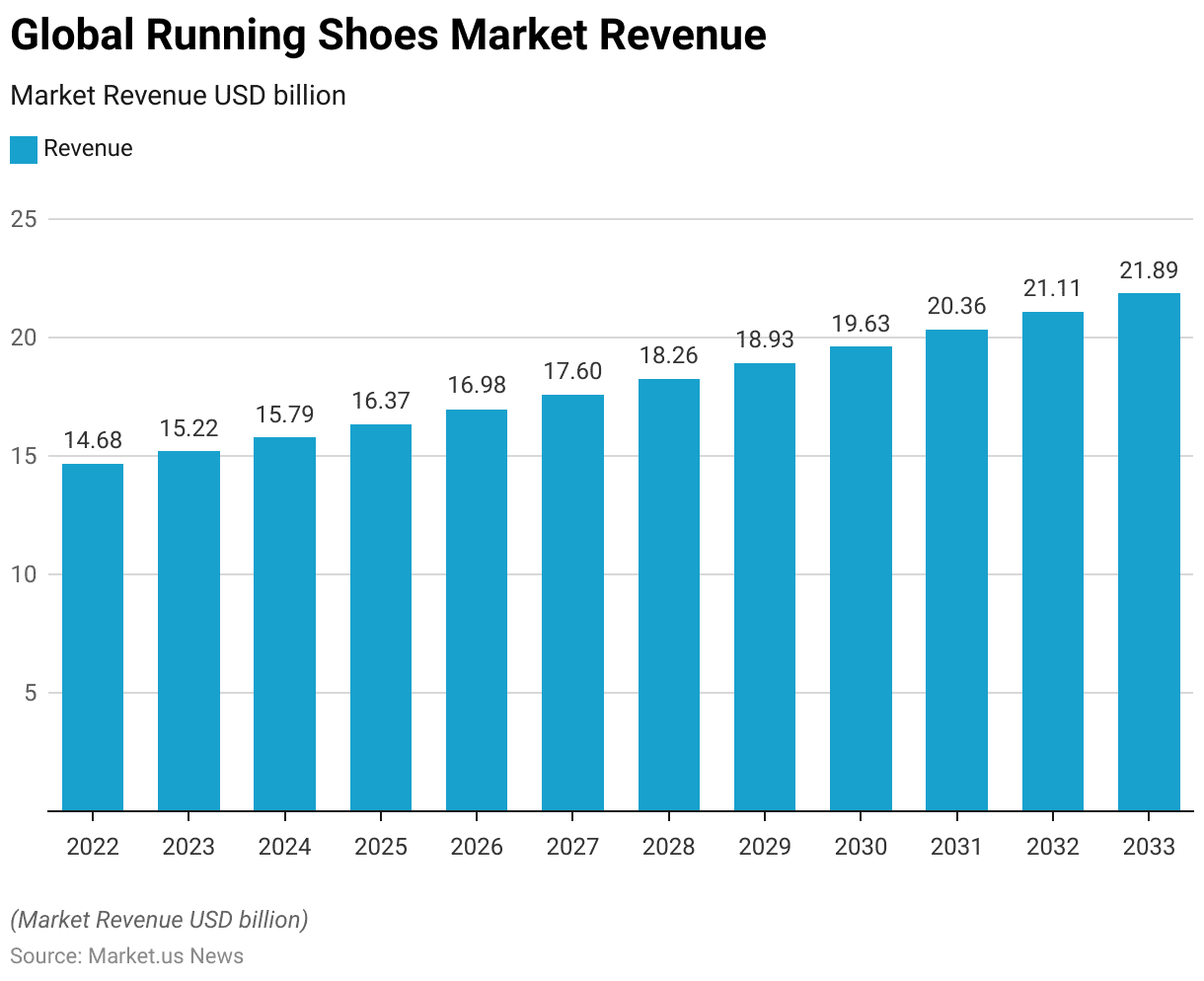Image resolution: width=1204 pixels, height=981 pixels.
Task: Click the chart title Global Running Shoes
Action: (x=388, y=36)
